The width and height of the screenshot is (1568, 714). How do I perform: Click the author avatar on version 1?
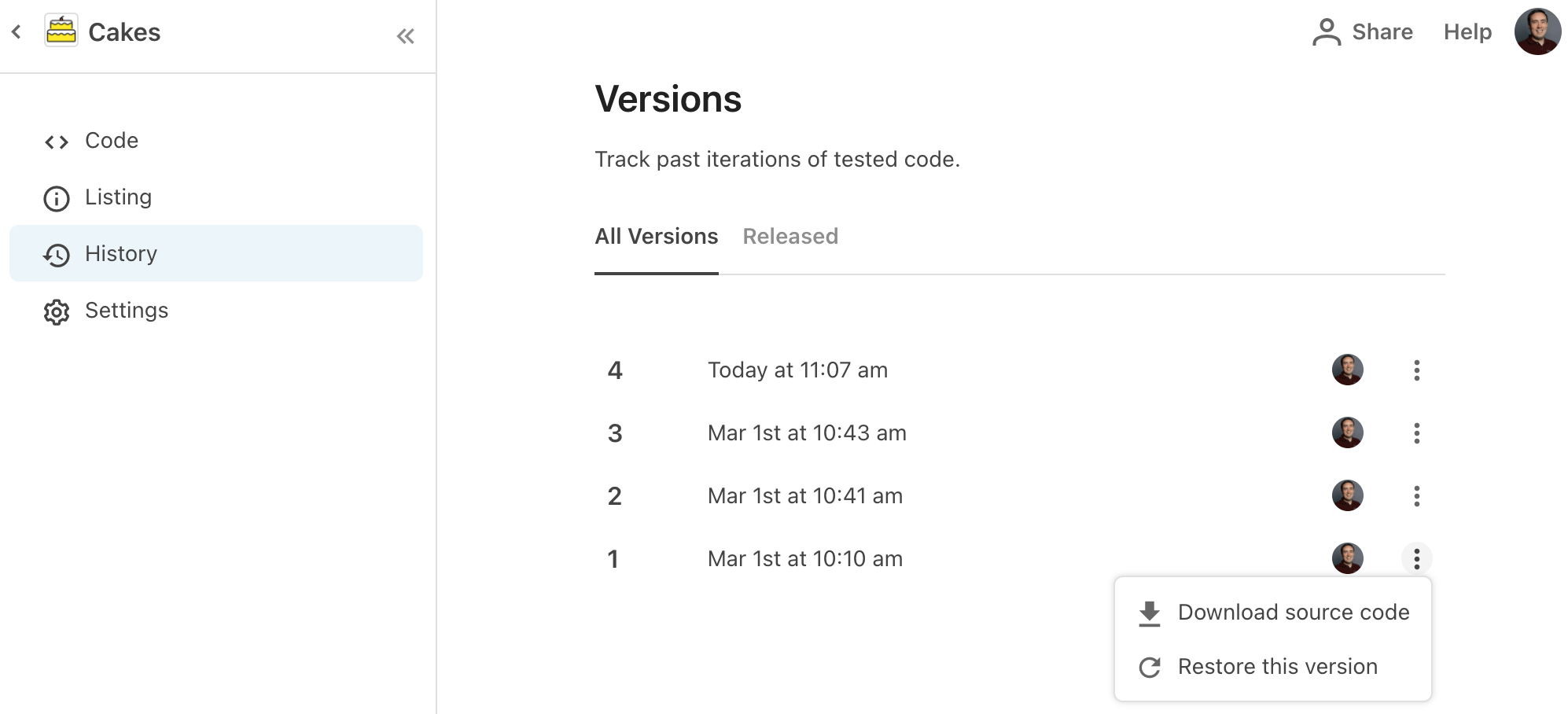(1347, 558)
